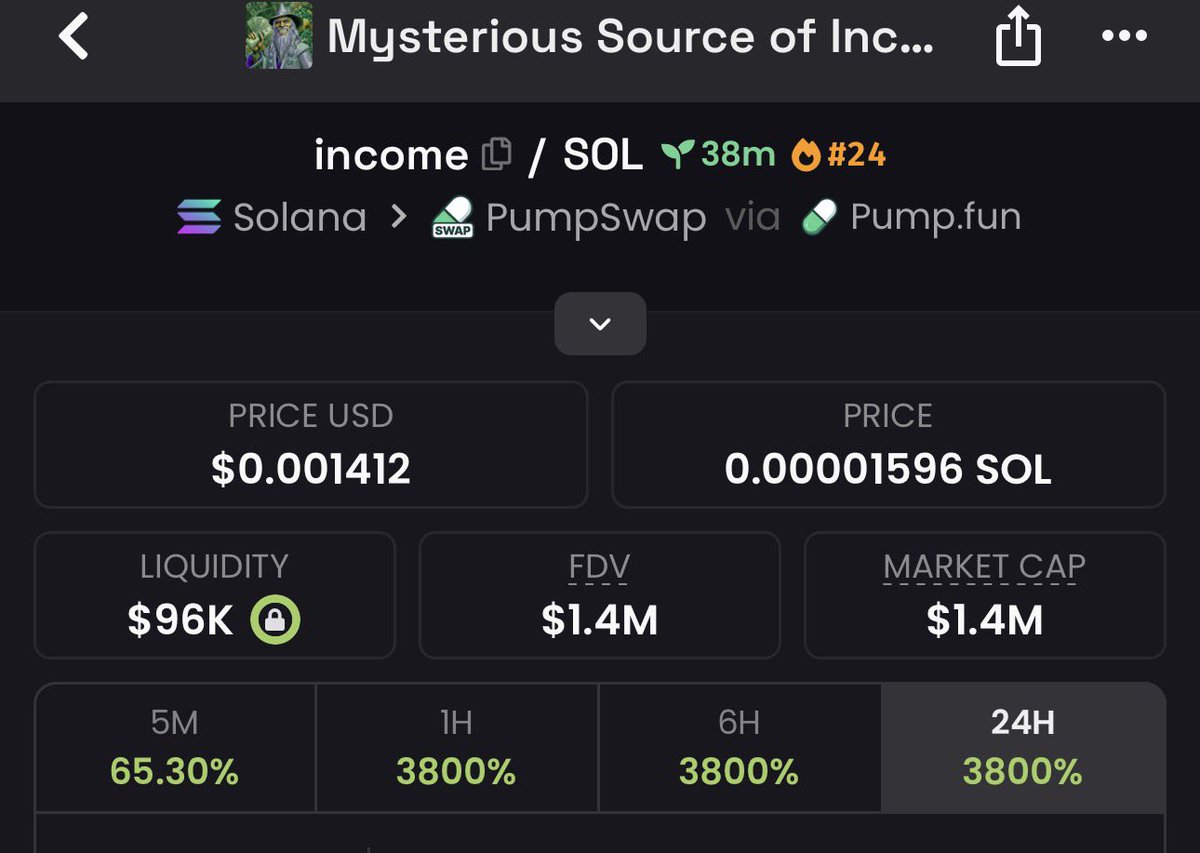The image size is (1200, 853).
Task: Tap the Pump.fun pill logo
Action: click(819, 217)
